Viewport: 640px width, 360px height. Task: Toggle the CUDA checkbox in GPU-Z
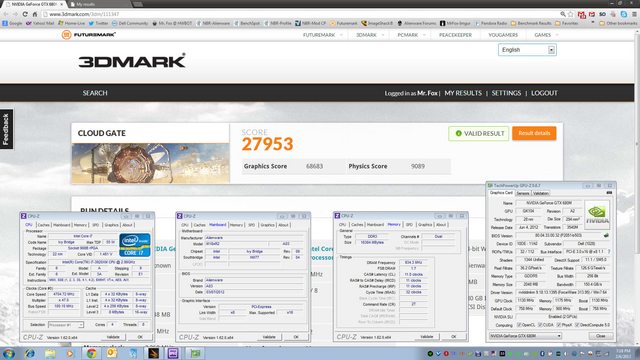coord(540,325)
